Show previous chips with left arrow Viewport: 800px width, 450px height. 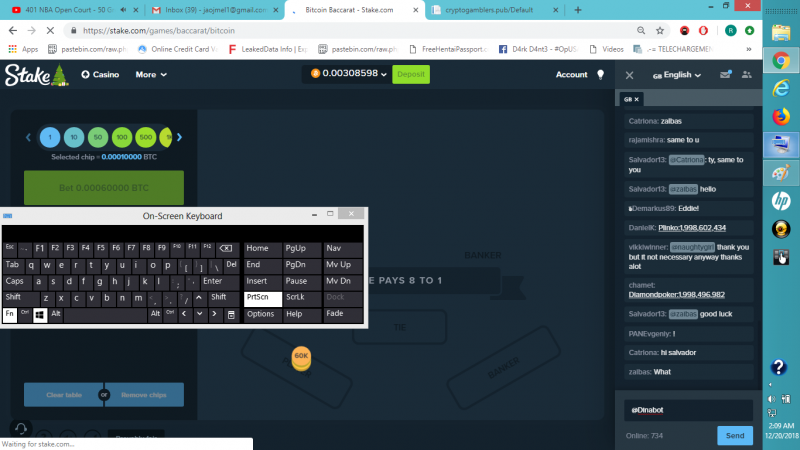click(29, 137)
